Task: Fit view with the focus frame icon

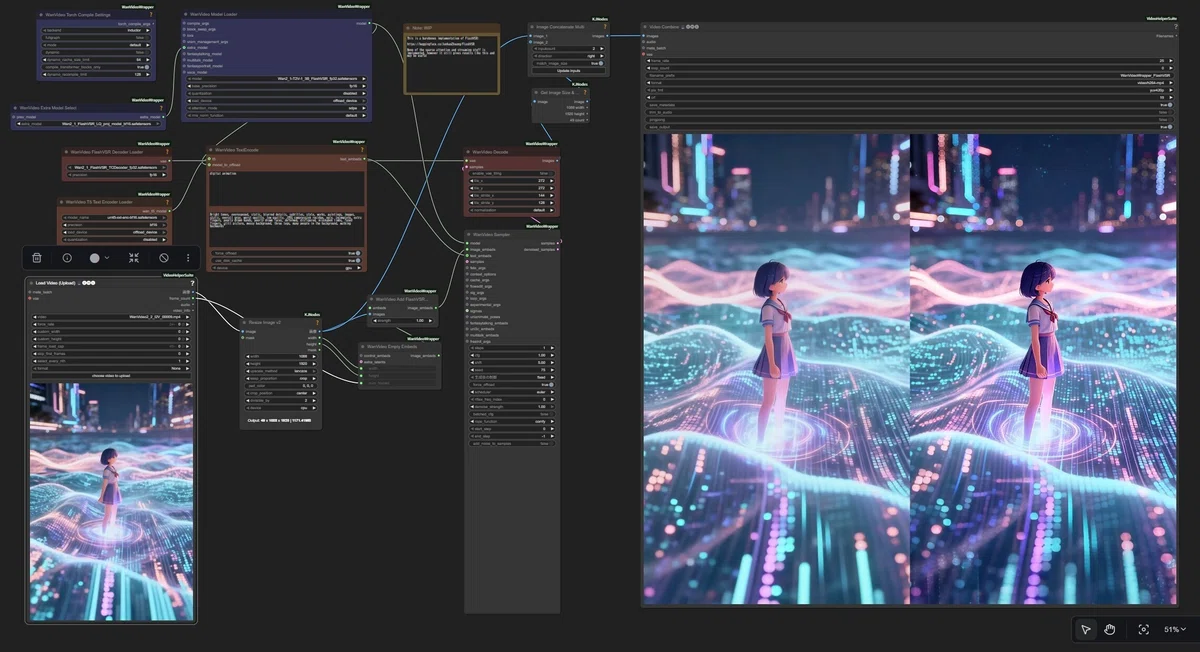Action: click(1144, 629)
